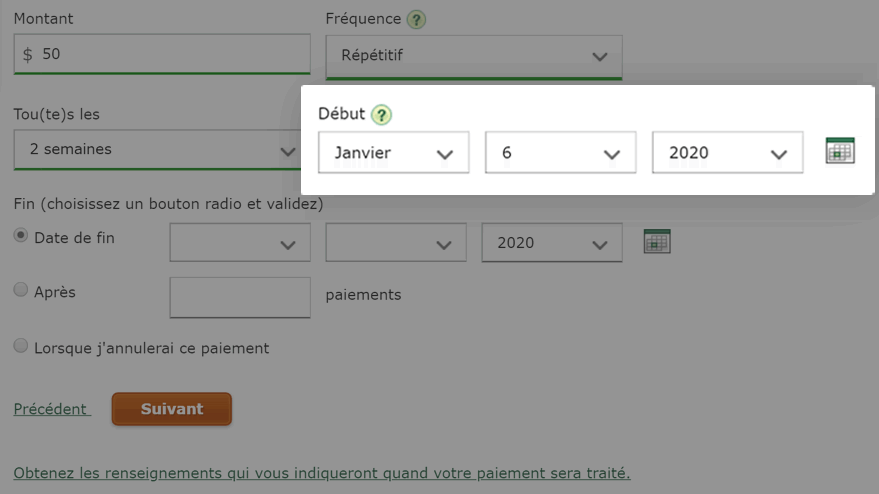Open the Fréquence Répétitif dropdown
Screen dimensions: 879x494
474,57
